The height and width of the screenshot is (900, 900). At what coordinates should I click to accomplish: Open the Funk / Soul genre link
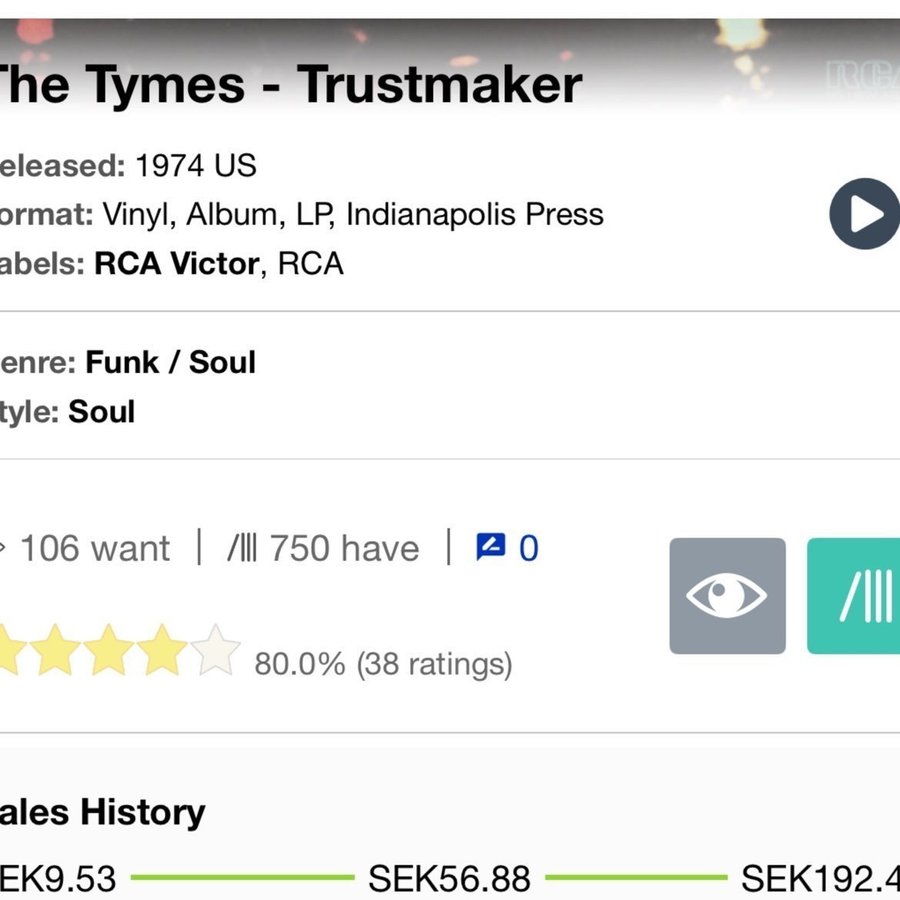(x=170, y=362)
